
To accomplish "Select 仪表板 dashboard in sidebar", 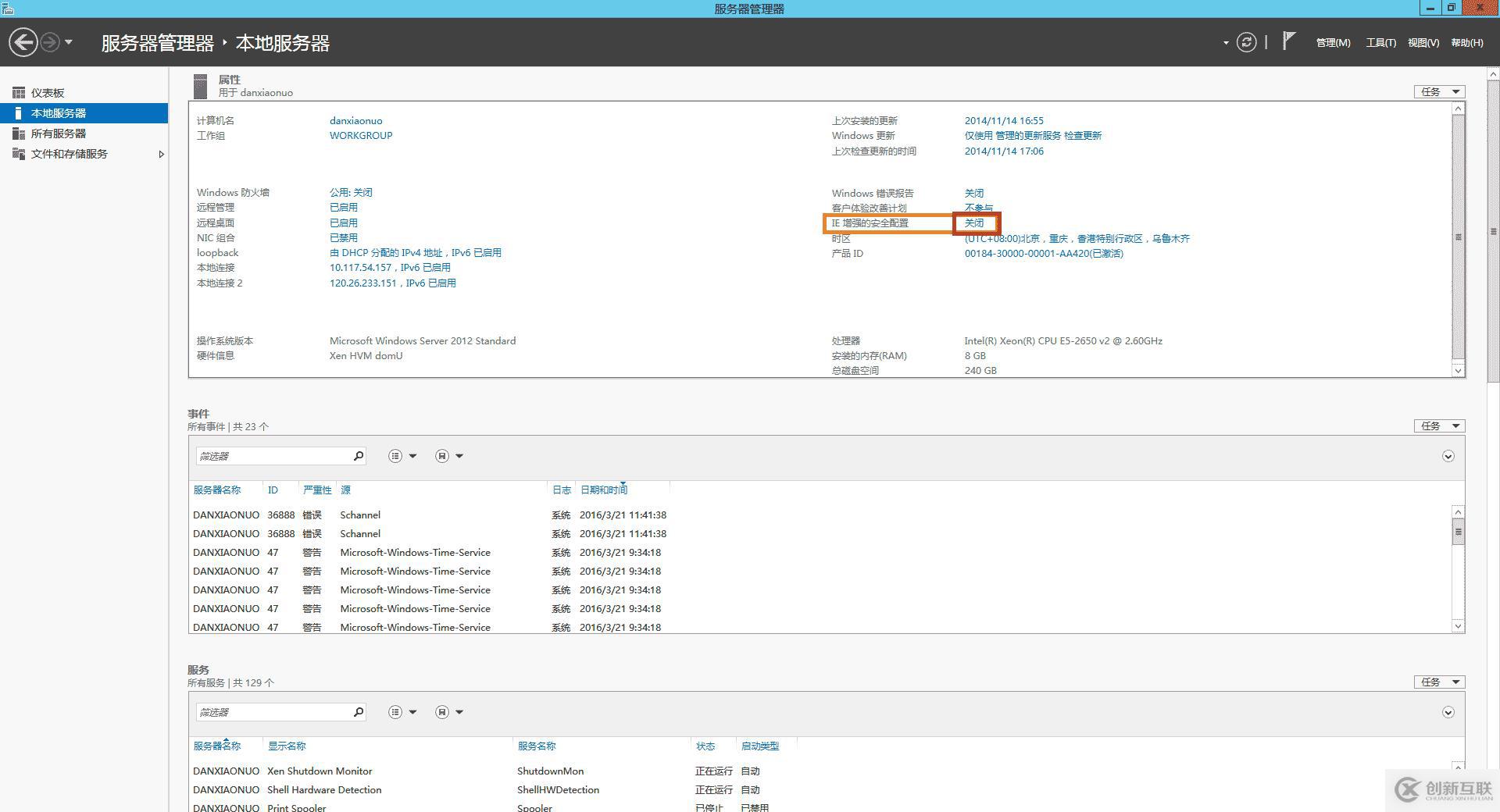I will click(48, 93).
